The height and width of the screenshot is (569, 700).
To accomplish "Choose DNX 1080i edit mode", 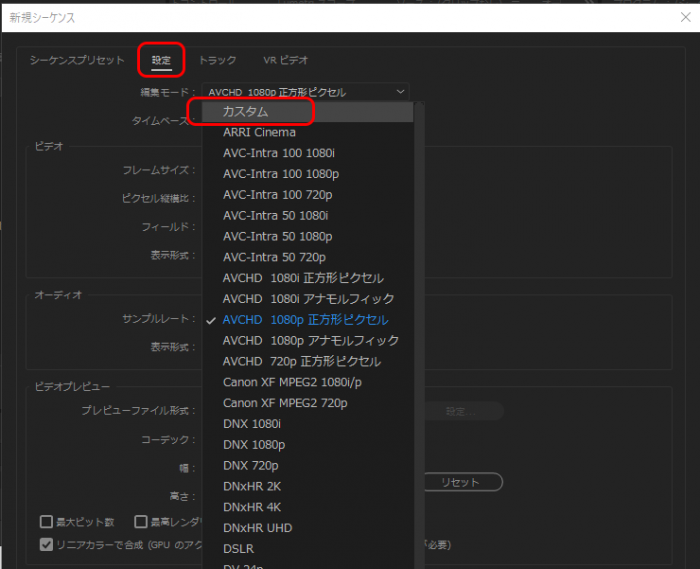I will click(307, 424).
